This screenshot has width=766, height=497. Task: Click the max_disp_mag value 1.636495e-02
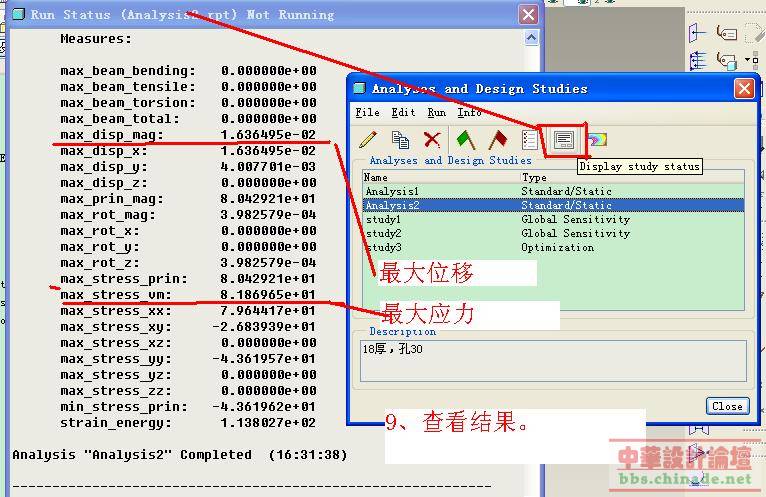pos(268,134)
